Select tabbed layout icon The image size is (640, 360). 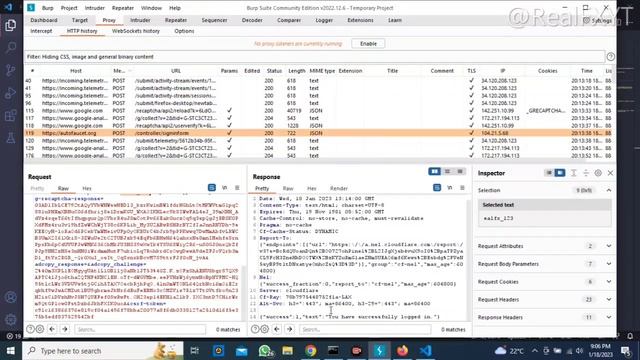coord(460,171)
